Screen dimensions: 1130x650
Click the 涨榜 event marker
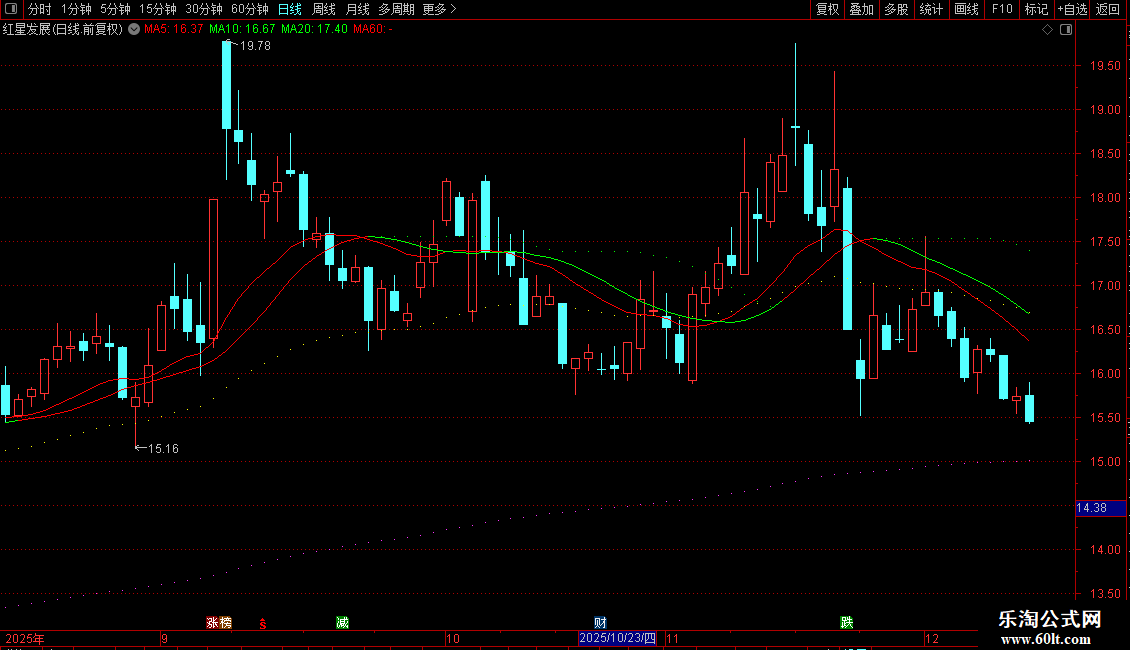pyautogui.click(x=219, y=623)
